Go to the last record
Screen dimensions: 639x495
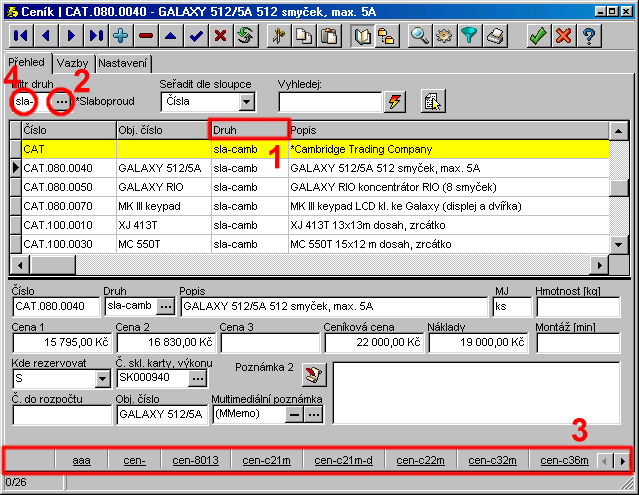96,35
